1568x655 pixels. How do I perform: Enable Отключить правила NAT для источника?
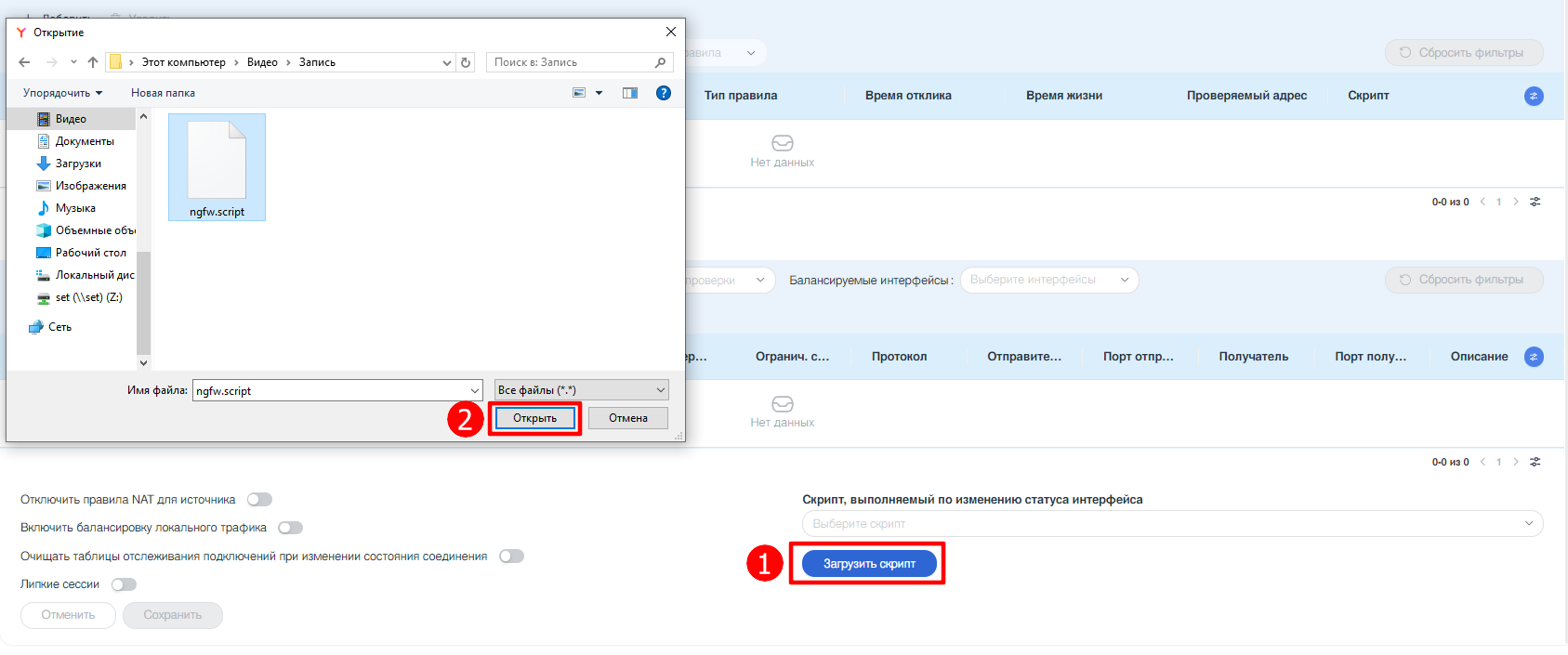(x=259, y=500)
